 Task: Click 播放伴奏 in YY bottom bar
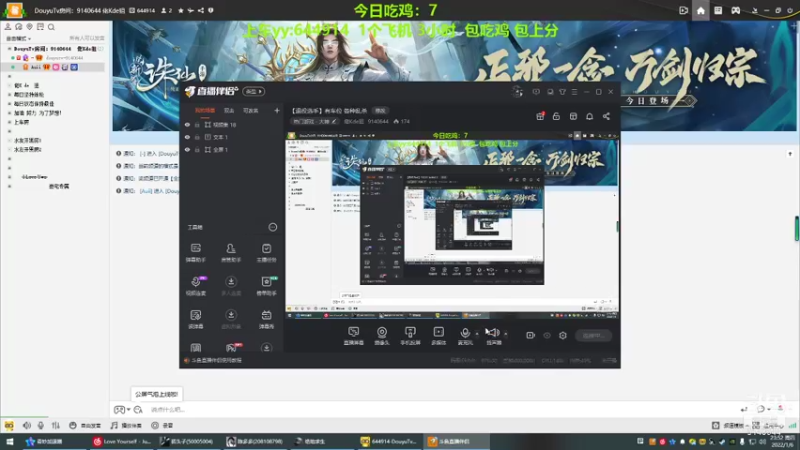126,425
